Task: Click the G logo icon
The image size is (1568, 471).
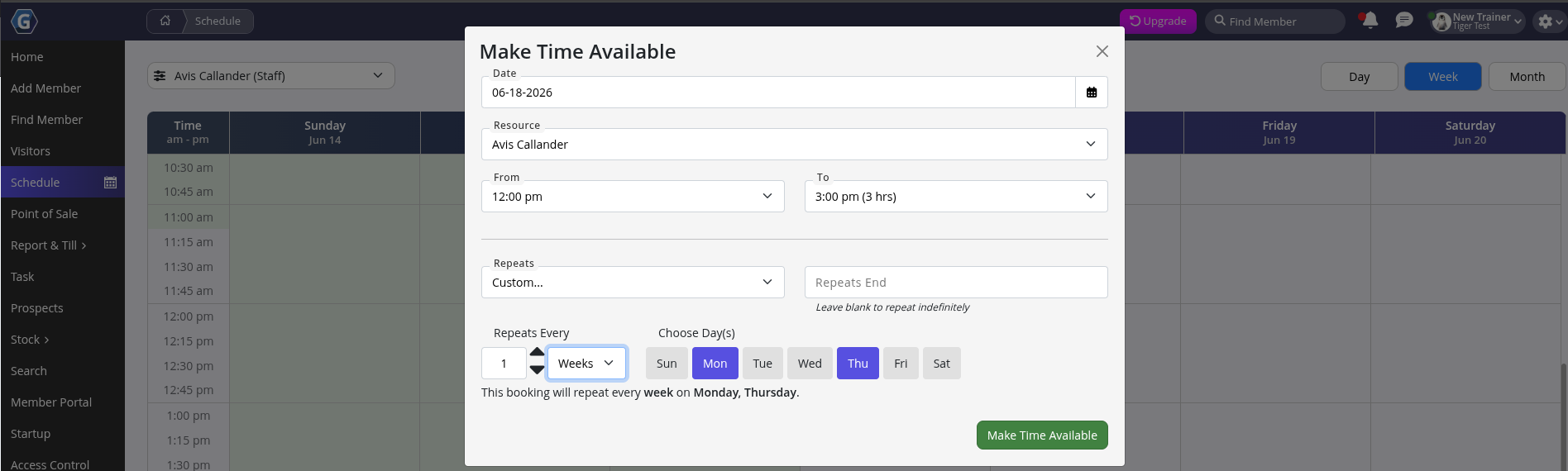Action: point(24,21)
